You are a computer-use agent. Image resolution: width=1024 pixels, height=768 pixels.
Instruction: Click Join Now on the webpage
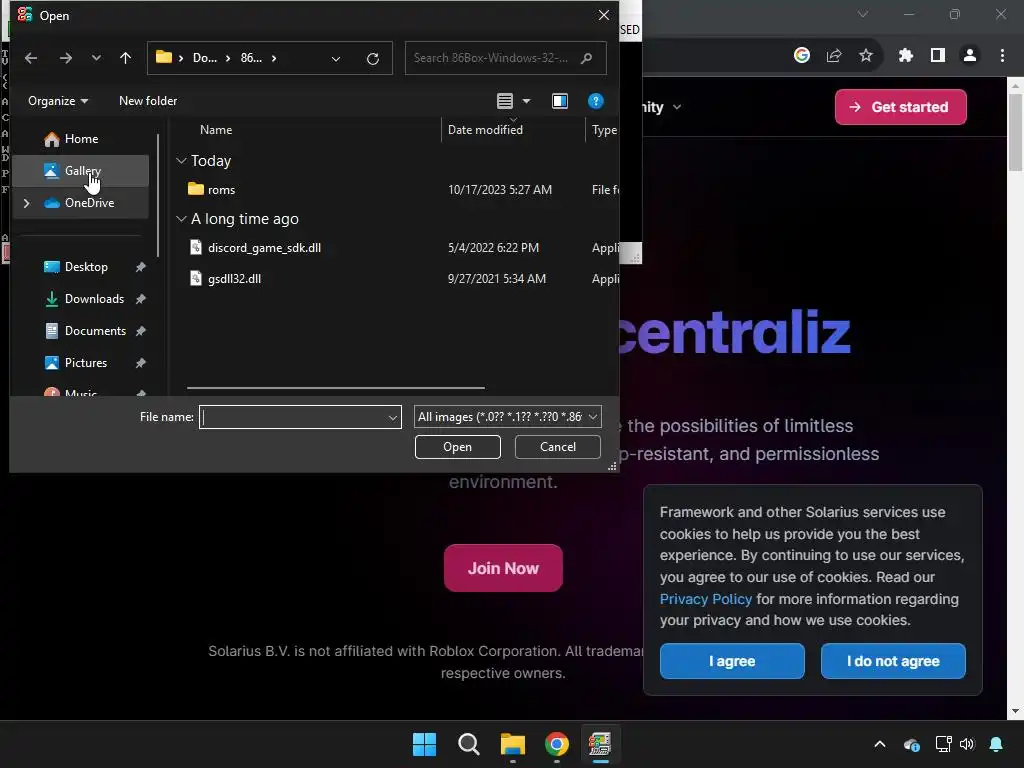click(x=503, y=568)
